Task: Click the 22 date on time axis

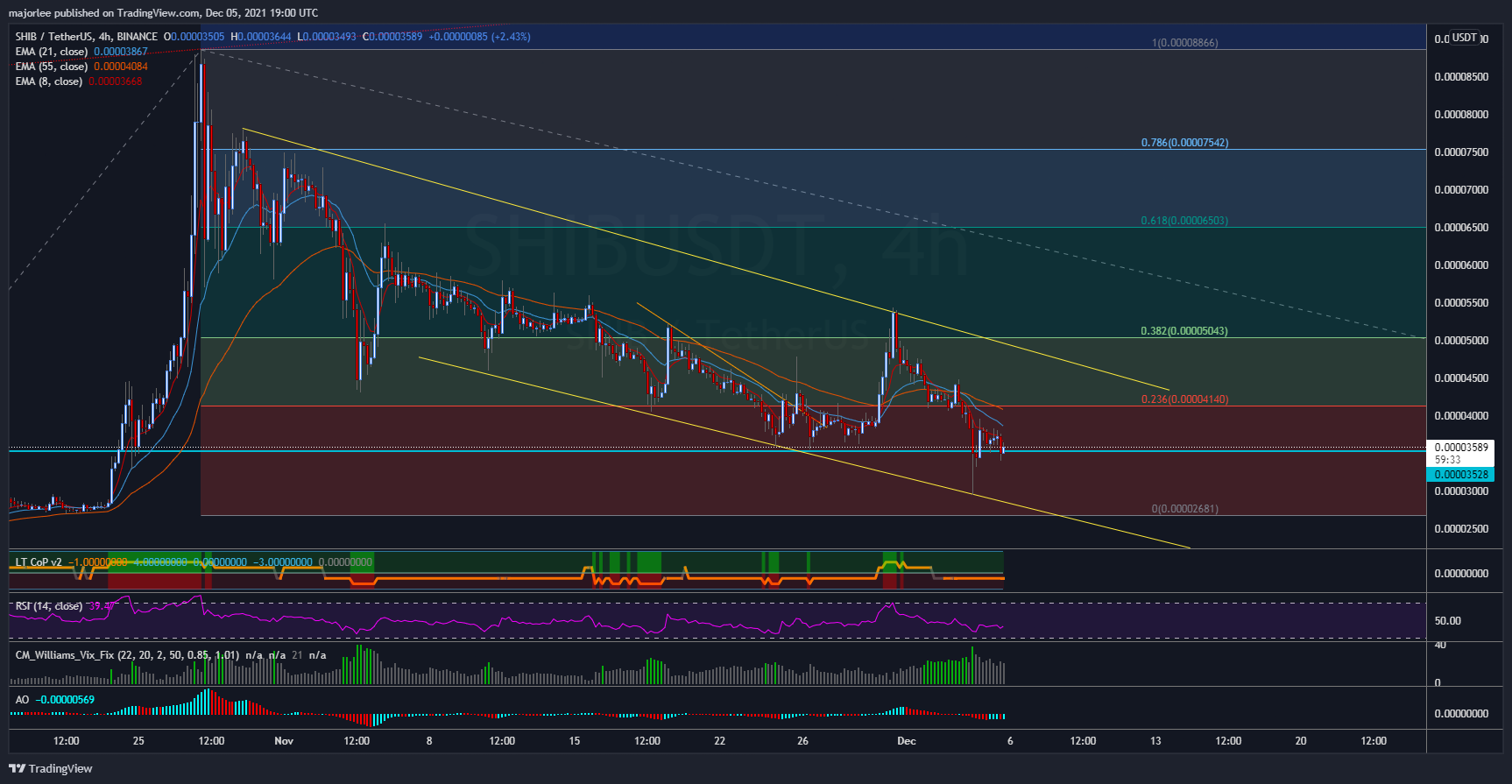Action: coord(719,741)
